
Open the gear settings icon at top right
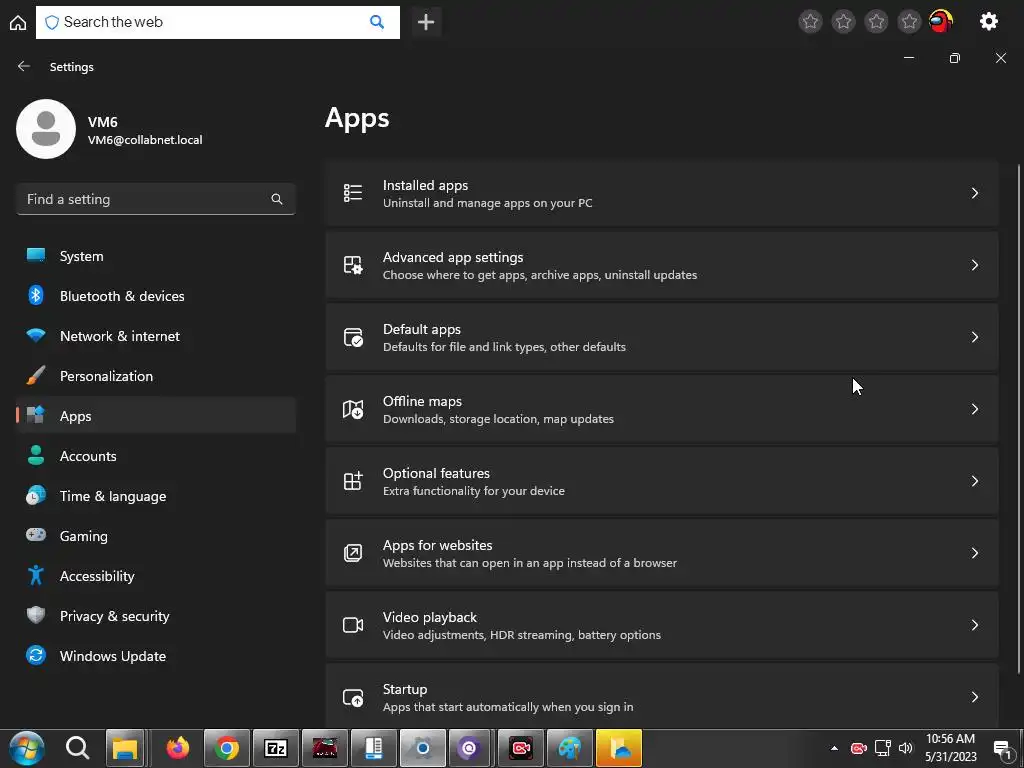click(x=989, y=22)
